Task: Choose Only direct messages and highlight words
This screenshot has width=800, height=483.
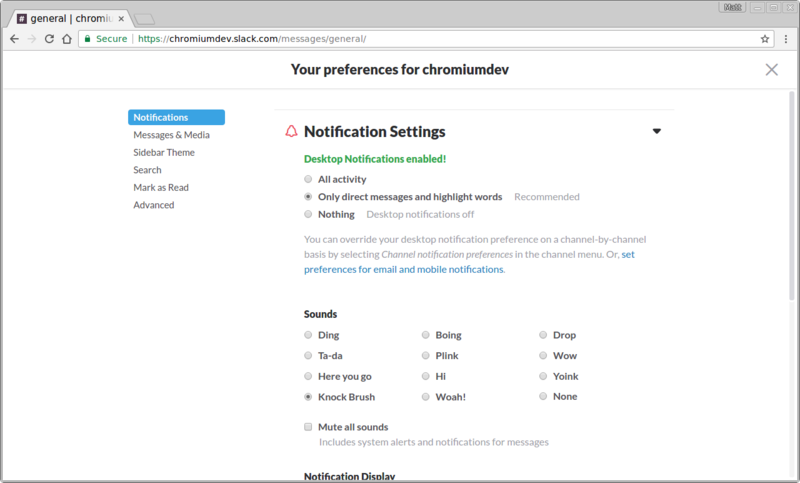Action: pyautogui.click(x=308, y=196)
